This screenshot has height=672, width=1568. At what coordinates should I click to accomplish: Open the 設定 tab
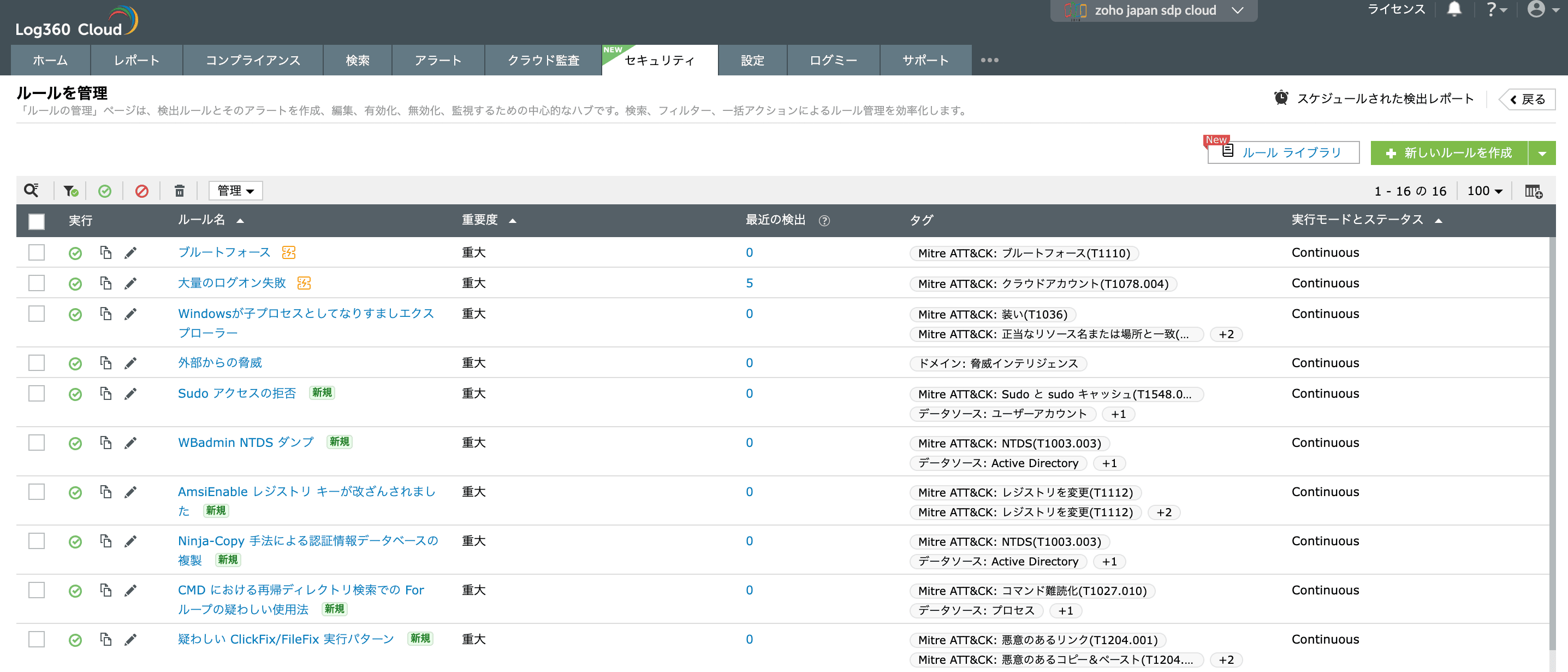click(x=752, y=60)
